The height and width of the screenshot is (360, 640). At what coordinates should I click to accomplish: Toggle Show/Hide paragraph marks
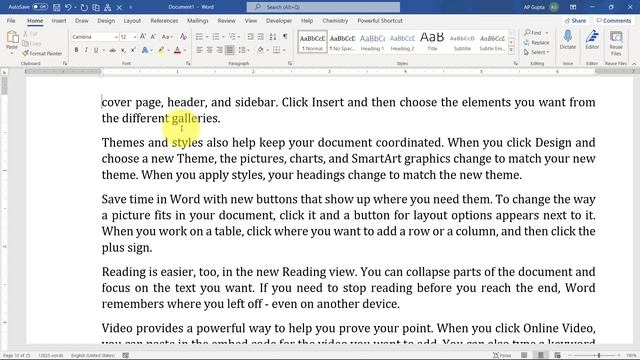(x=285, y=37)
